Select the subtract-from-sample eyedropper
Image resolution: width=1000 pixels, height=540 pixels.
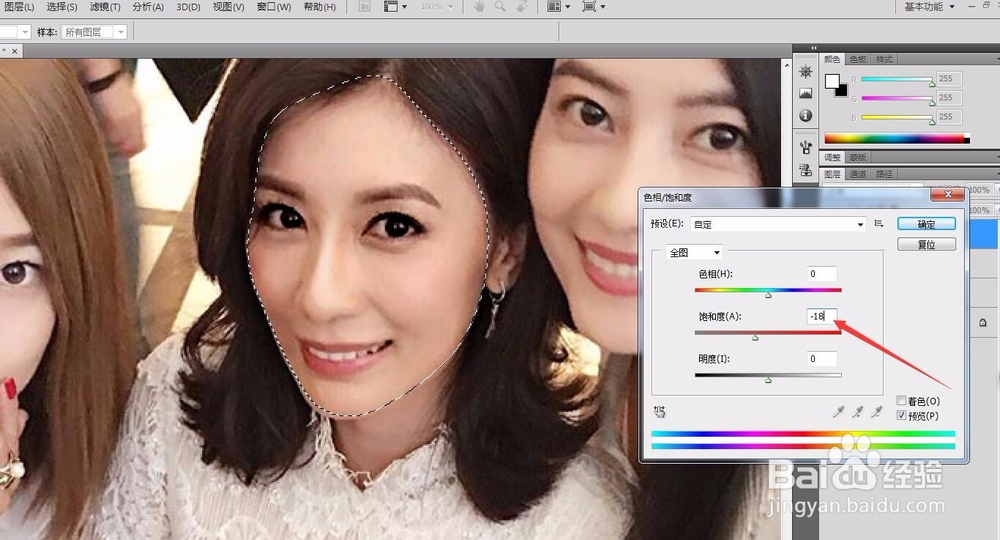pyautogui.click(x=877, y=412)
